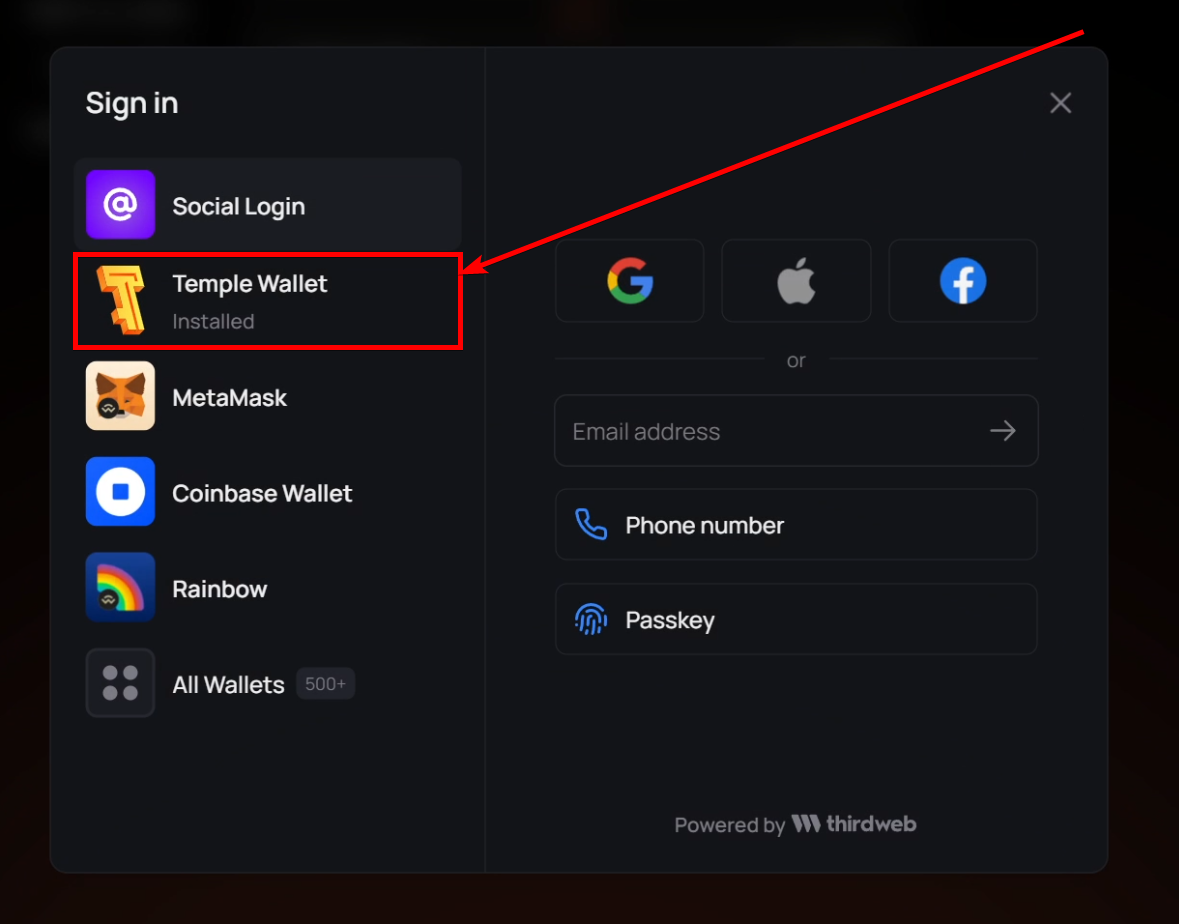The image size is (1179, 924).
Task: Choose the Phone number label
Action: coord(705,525)
